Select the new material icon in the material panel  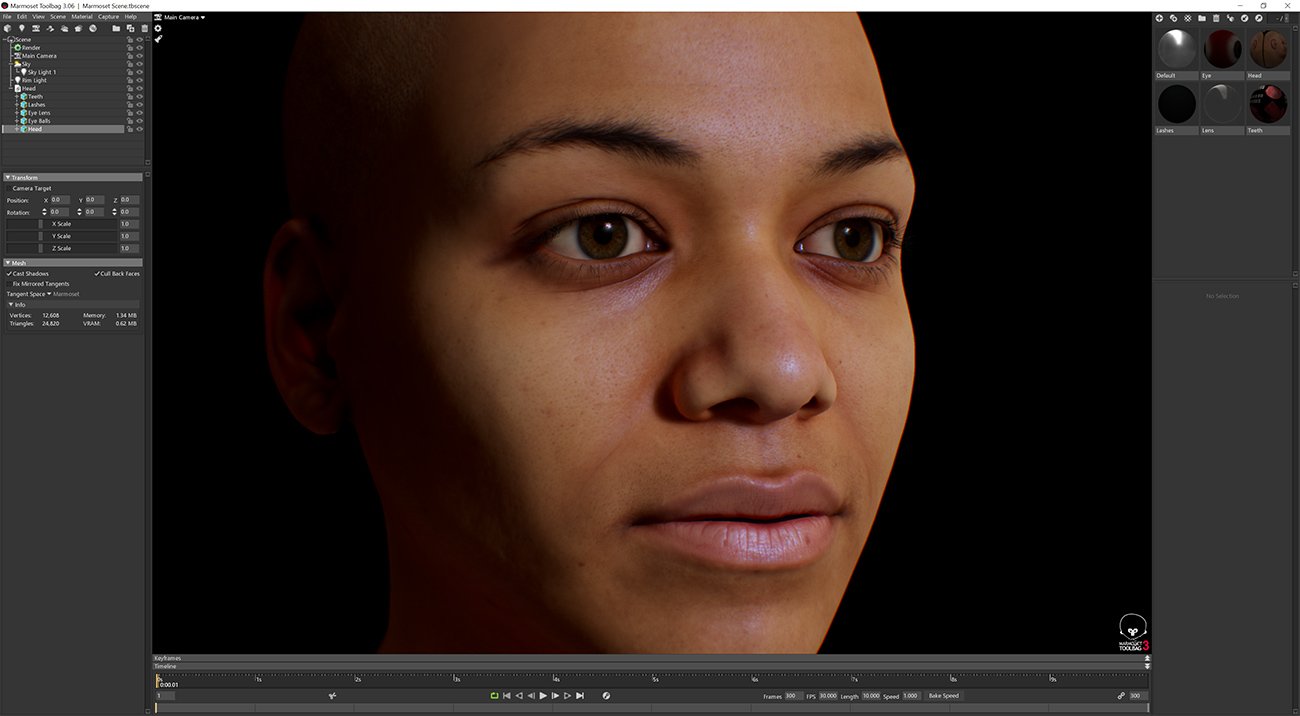point(1158,18)
